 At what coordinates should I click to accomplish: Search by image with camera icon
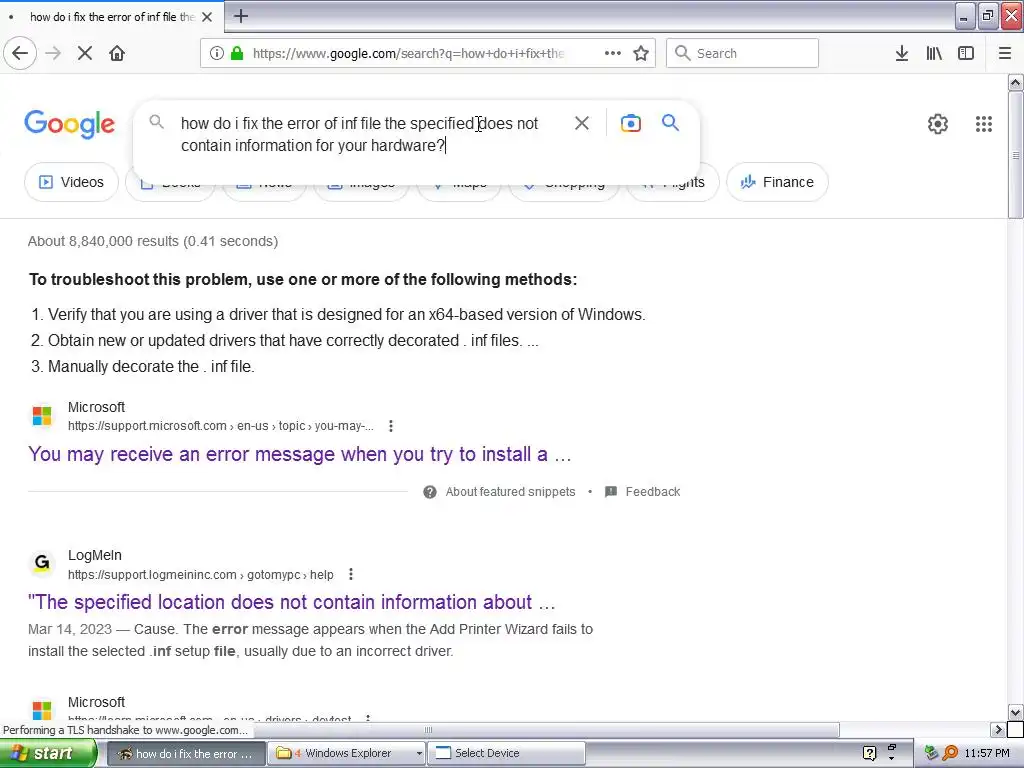(630, 123)
